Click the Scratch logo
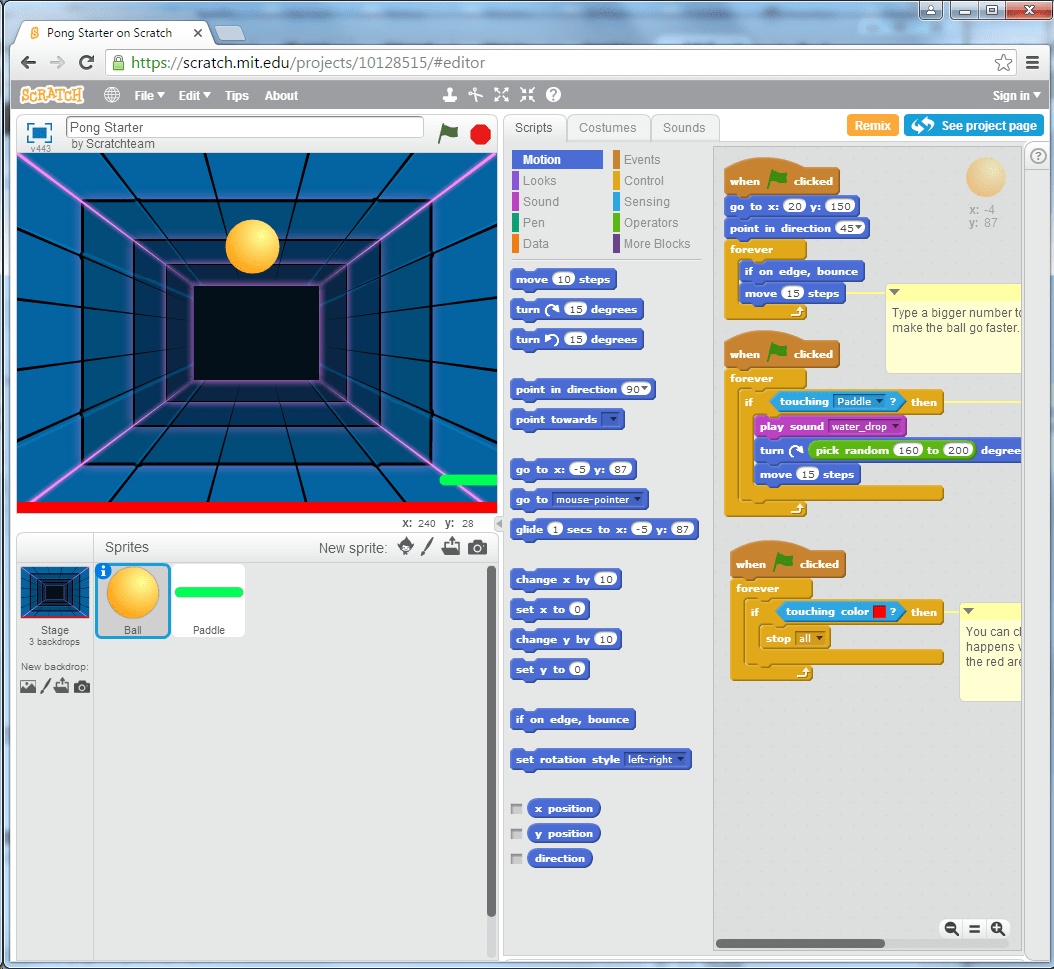1054x969 pixels. 52,95
